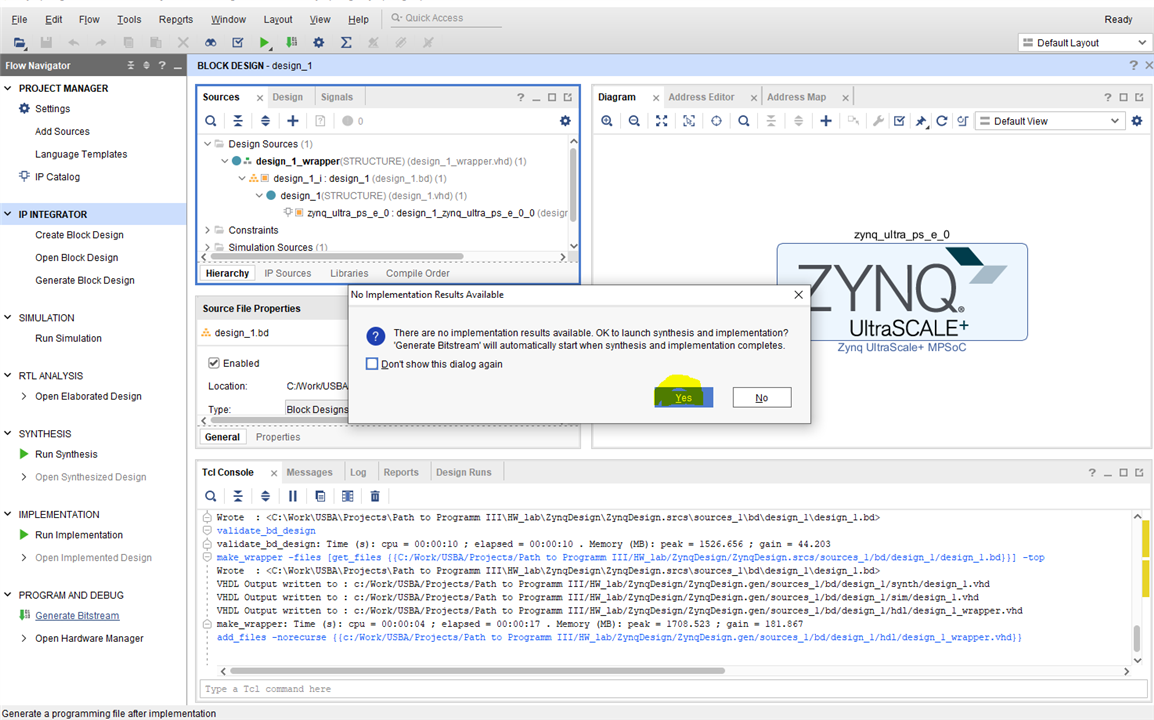
Task: Click Quick Access search field
Action: pyautogui.click(x=445, y=18)
